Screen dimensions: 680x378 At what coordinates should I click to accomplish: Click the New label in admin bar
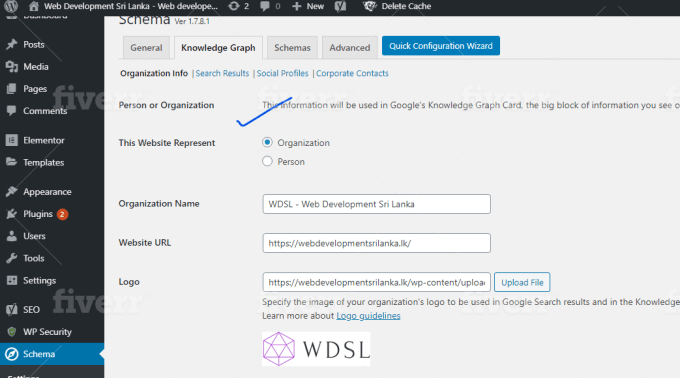315,6
